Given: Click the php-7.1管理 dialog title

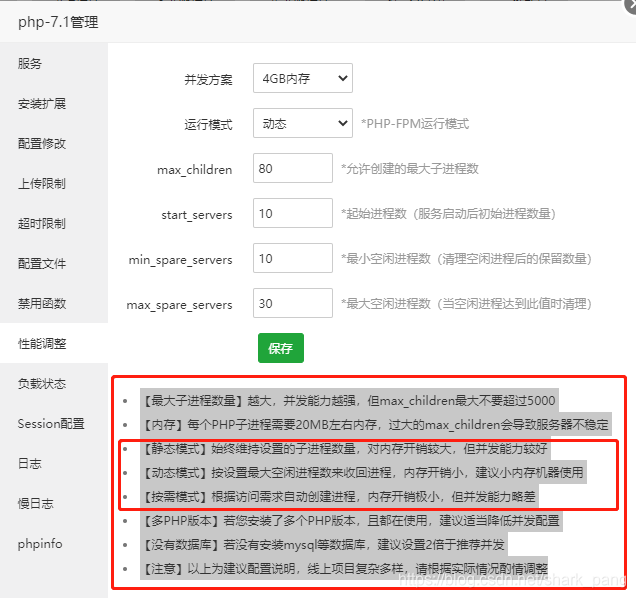Looking at the screenshot, I should pos(58,22).
